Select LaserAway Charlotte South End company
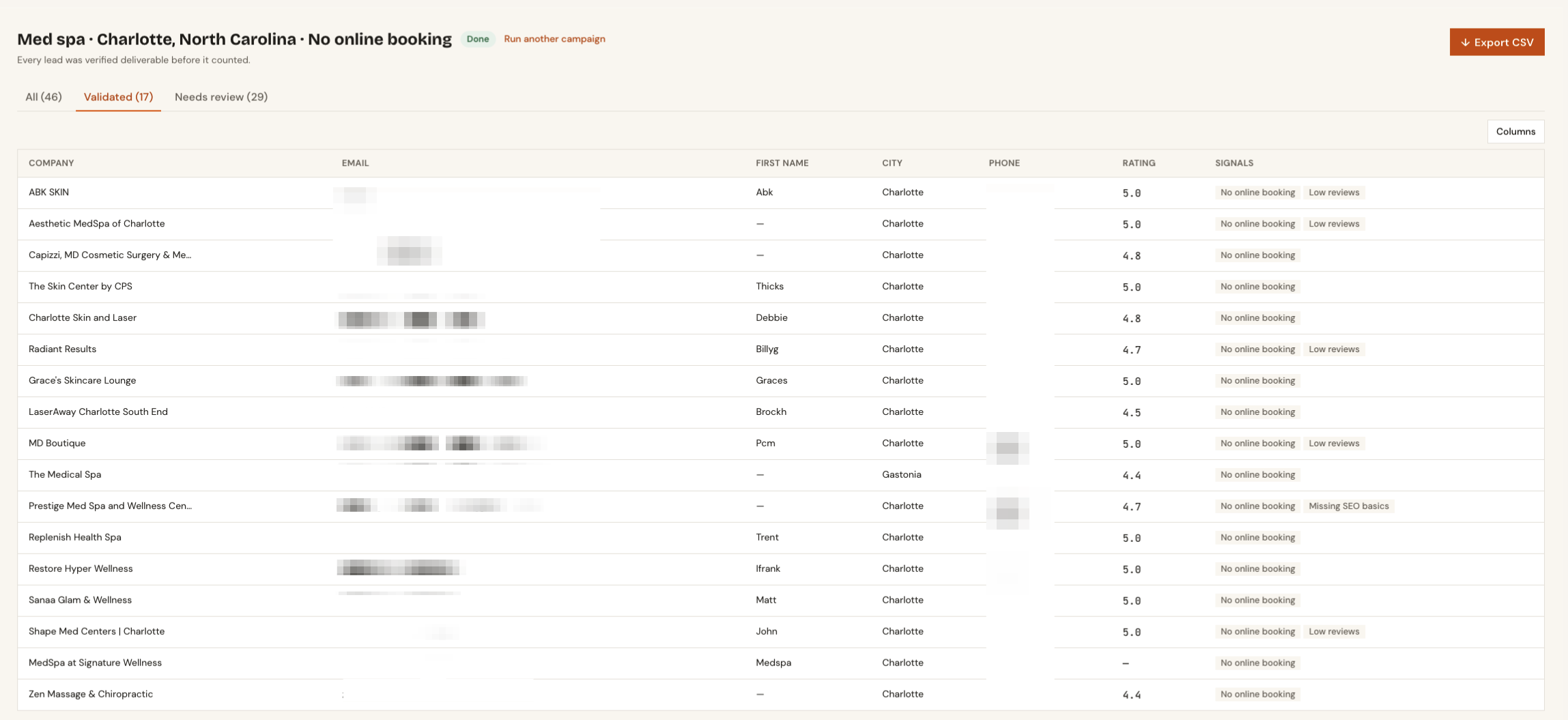 pyautogui.click(x=98, y=412)
